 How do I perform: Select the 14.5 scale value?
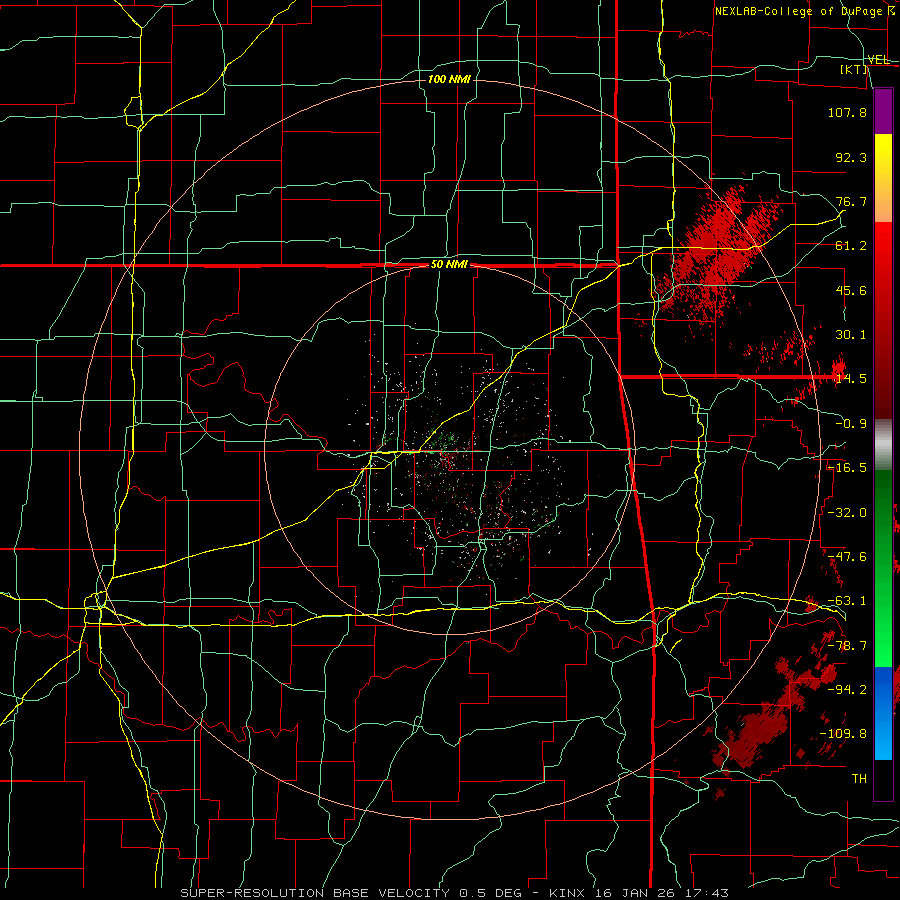tap(851, 379)
